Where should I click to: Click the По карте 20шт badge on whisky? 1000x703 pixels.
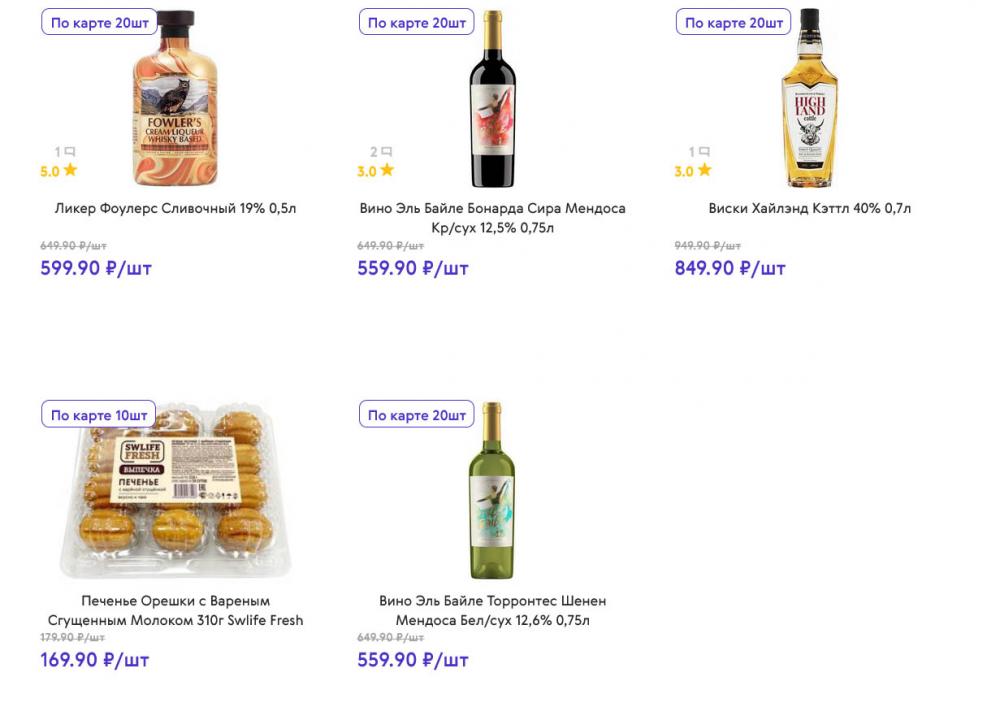pyautogui.click(x=733, y=22)
